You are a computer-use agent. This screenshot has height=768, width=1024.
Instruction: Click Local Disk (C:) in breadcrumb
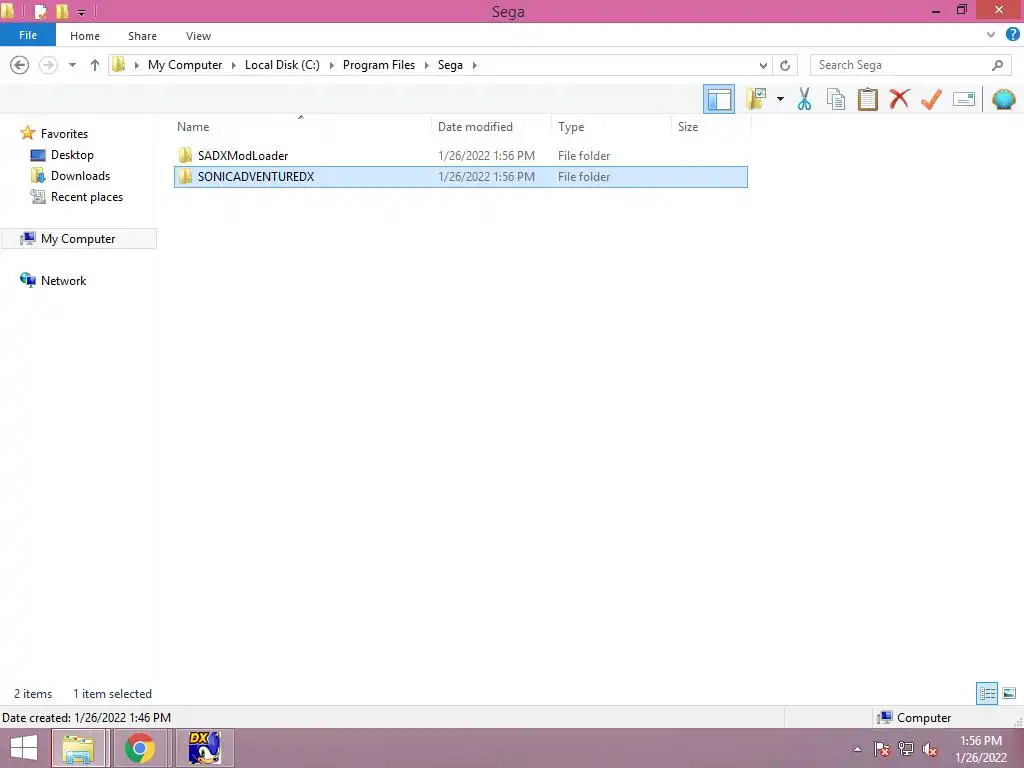282,65
